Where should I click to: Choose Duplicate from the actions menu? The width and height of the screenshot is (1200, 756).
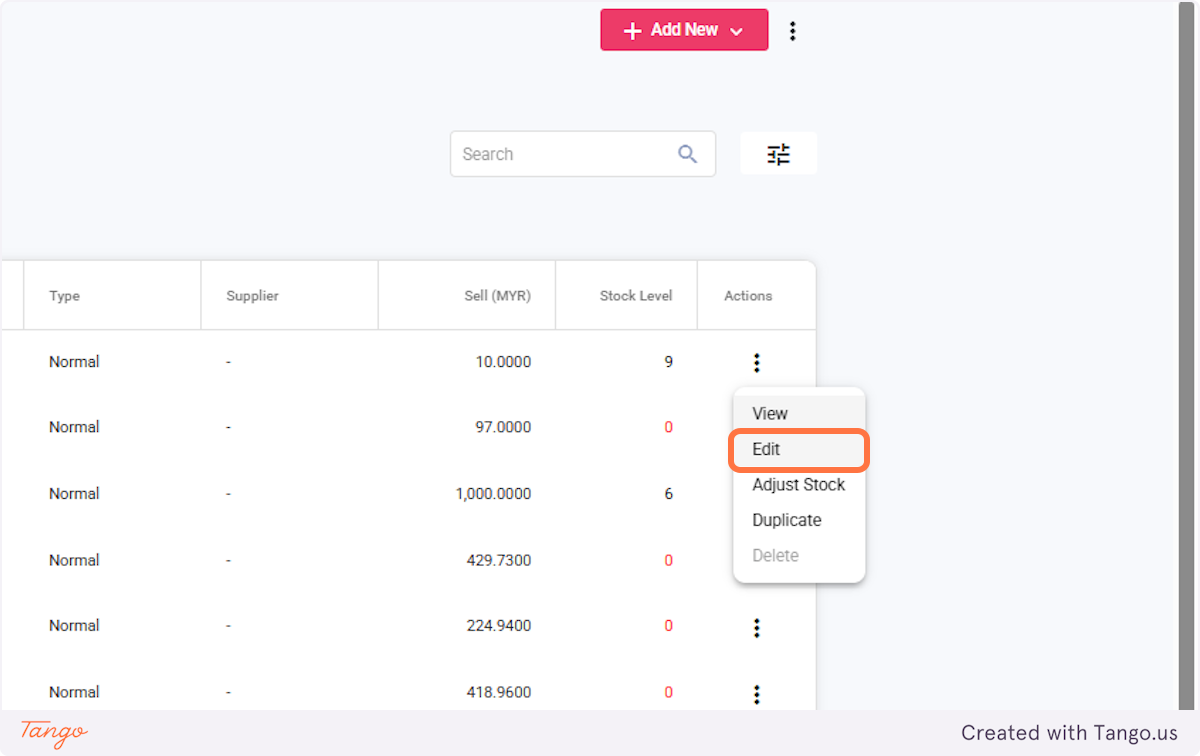[x=799, y=520]
